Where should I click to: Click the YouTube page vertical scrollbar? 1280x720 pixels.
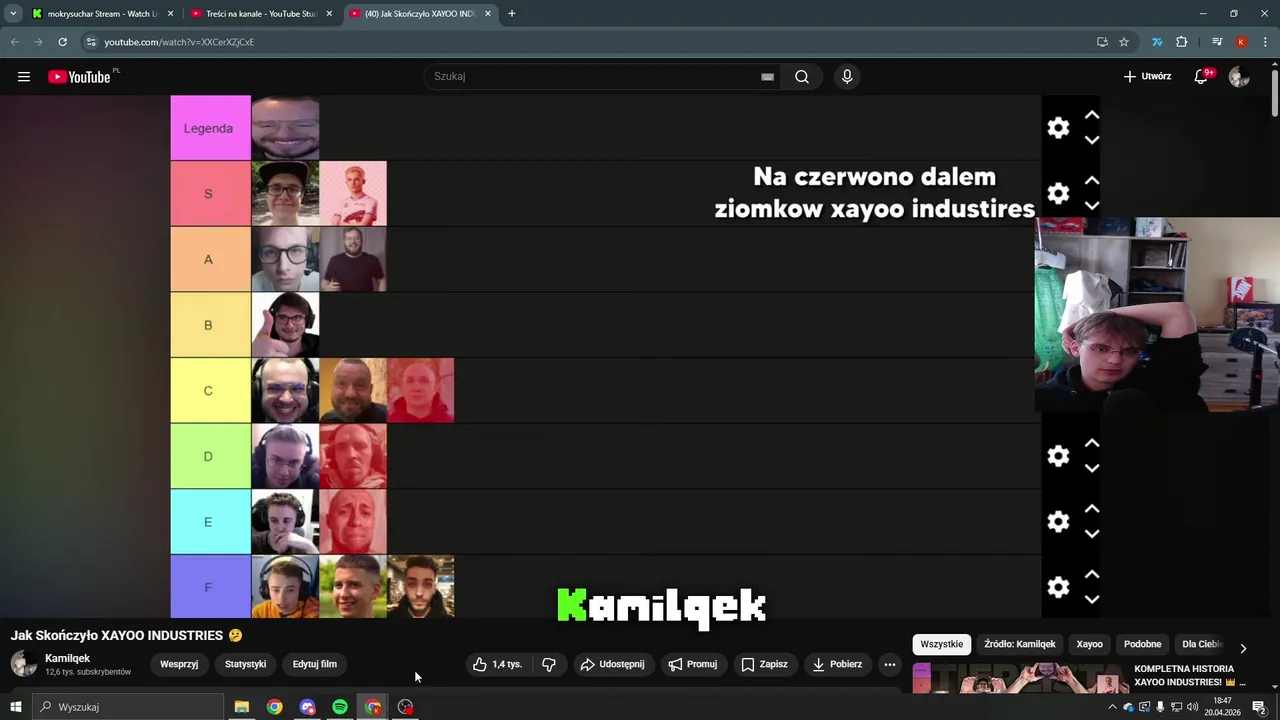pyautogui.click(x=1274, y=95)
